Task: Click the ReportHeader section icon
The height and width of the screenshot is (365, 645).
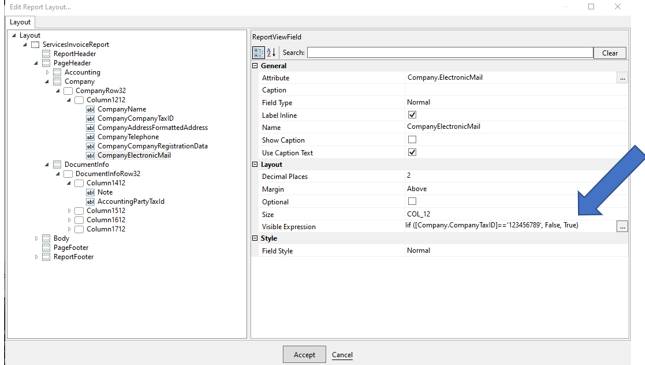Action: click(46, 54)
